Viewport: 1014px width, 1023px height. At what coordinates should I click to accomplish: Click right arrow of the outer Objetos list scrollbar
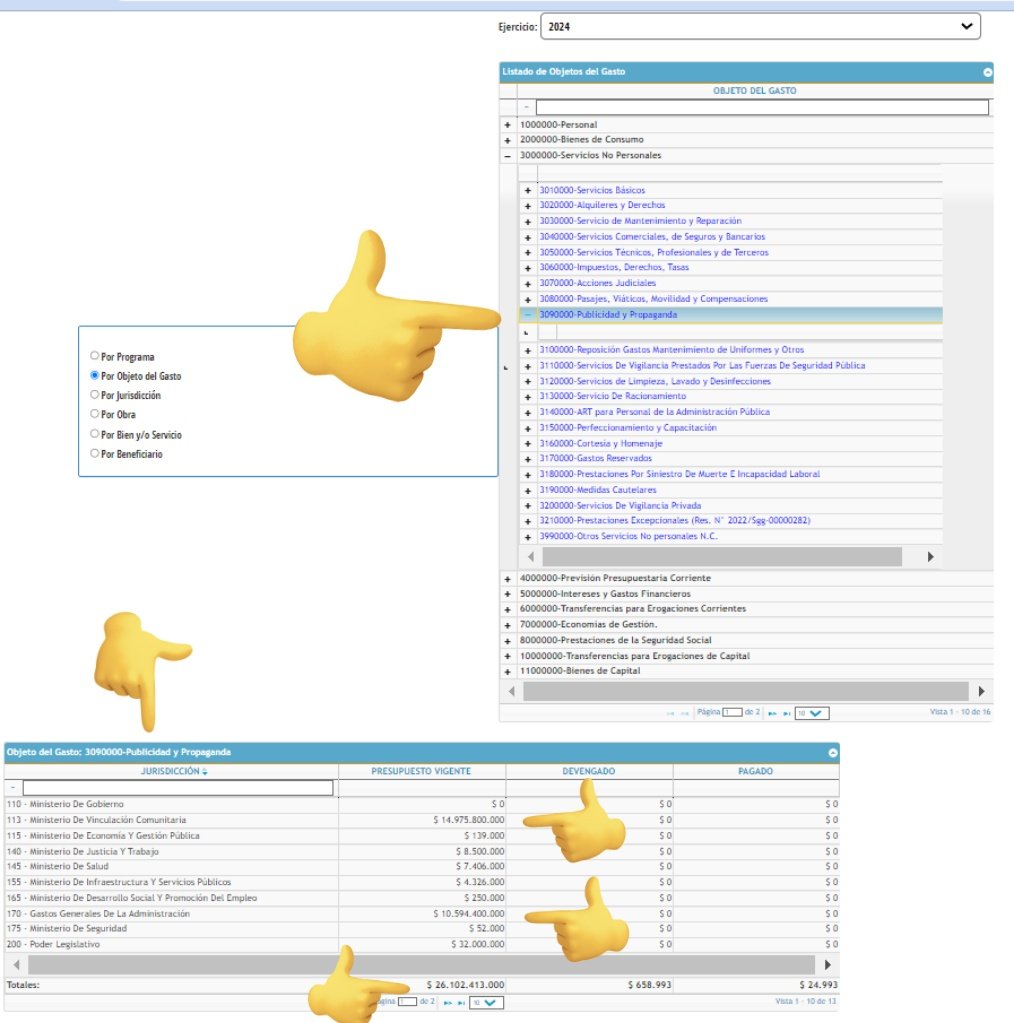(x=981, y=691)
